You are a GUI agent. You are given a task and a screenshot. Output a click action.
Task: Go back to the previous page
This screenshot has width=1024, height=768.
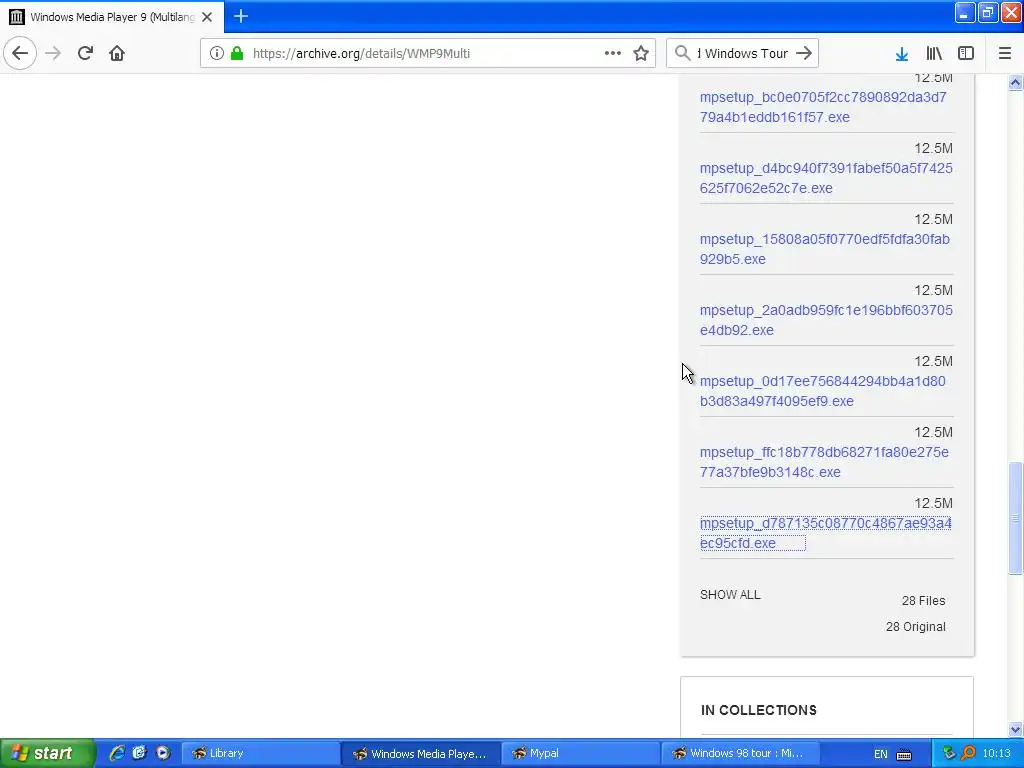tap(20, 53)
